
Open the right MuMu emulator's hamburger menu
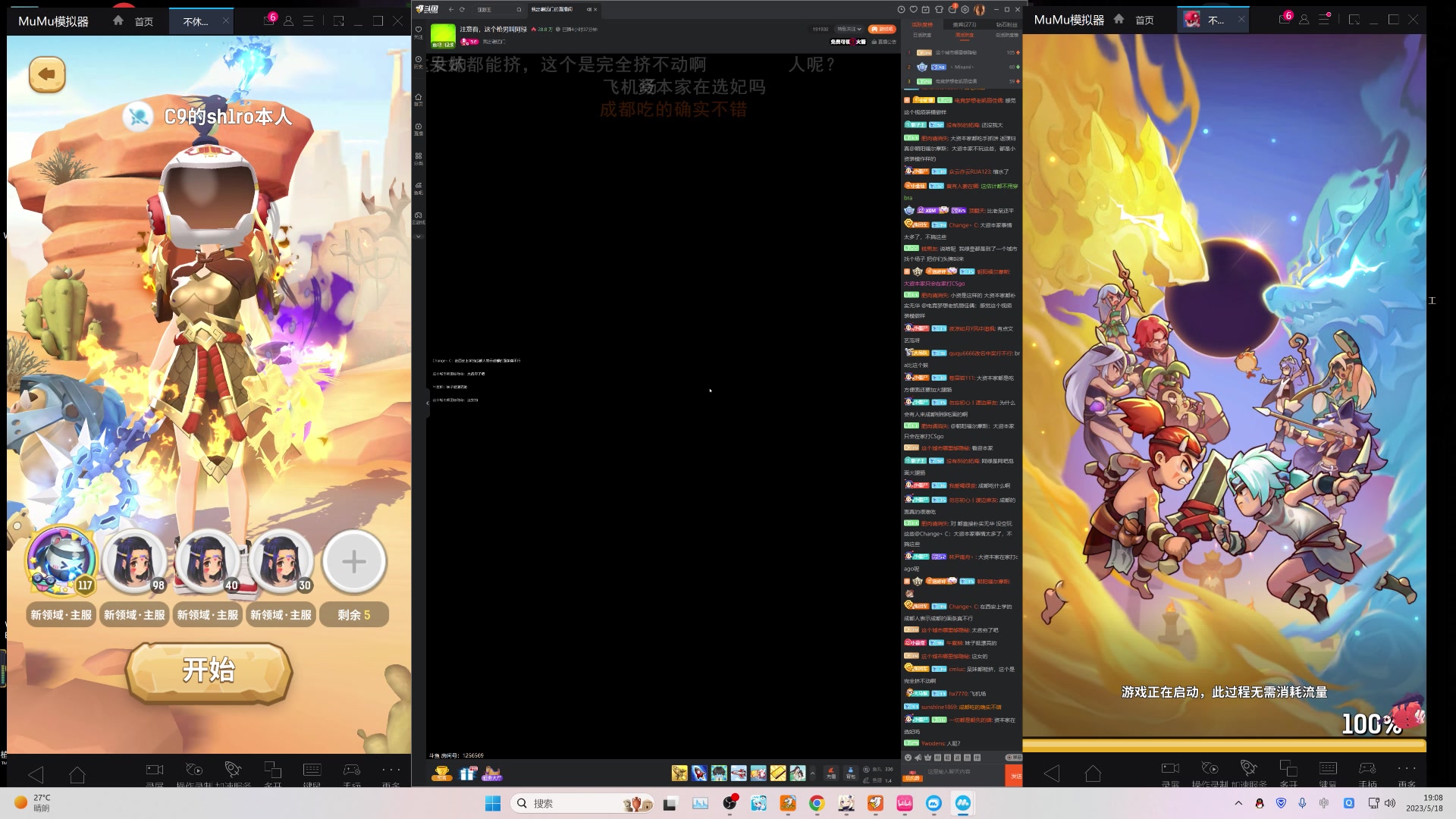coord(1324,20)
